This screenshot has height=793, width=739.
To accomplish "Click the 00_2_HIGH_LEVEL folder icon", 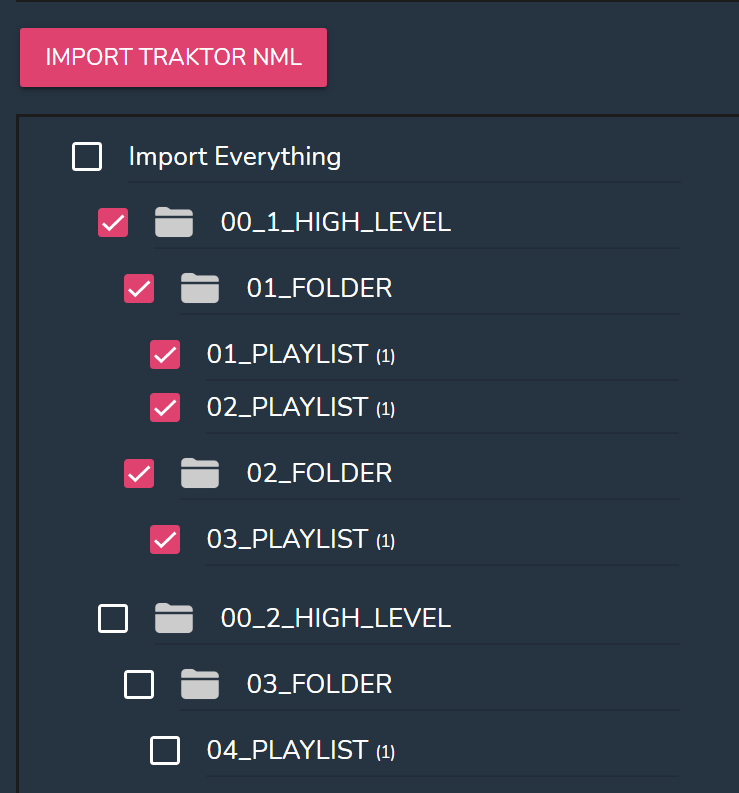I will tap(174, 619).
